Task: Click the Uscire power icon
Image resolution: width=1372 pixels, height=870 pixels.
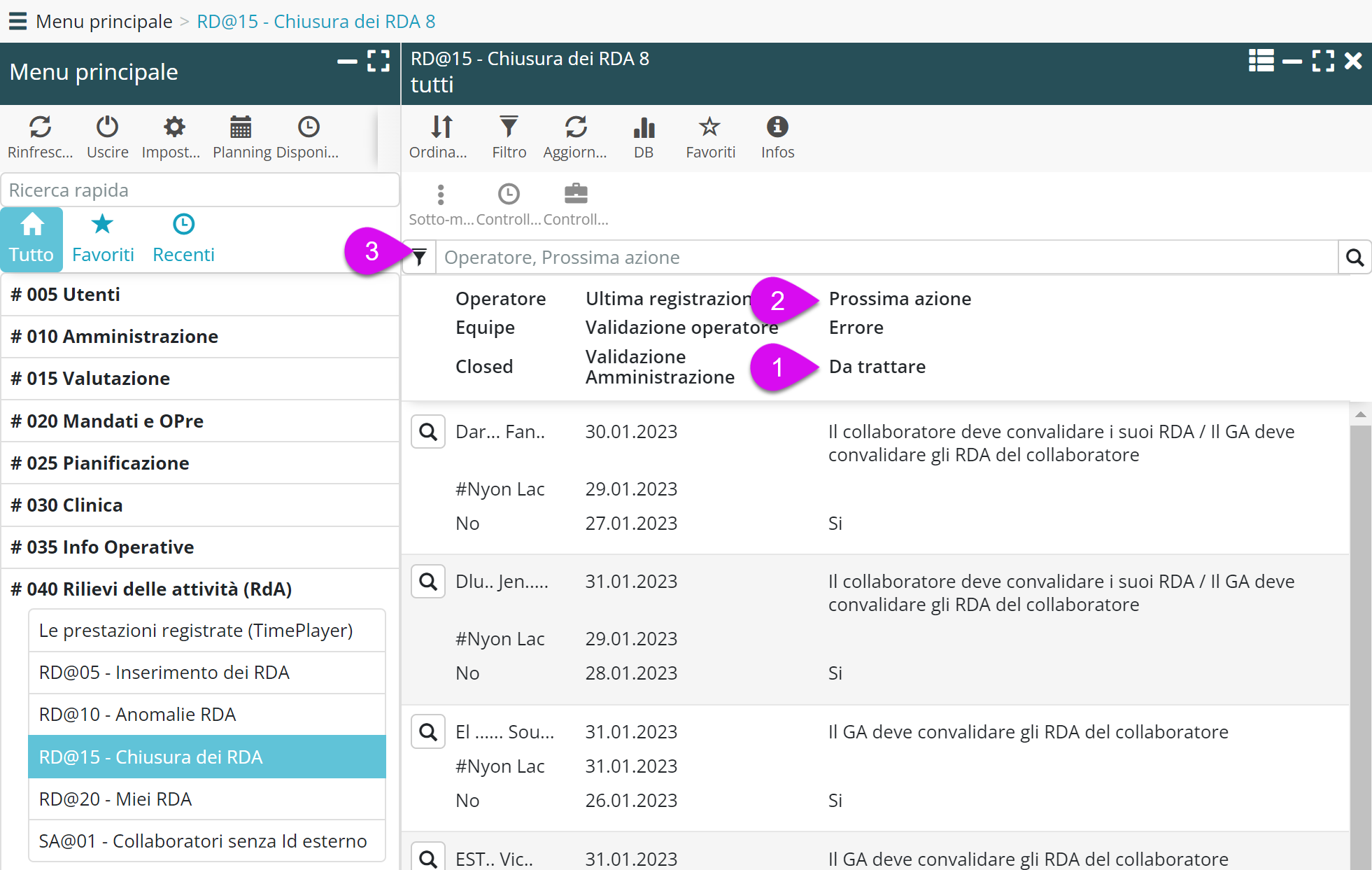Action: point(107,127)
